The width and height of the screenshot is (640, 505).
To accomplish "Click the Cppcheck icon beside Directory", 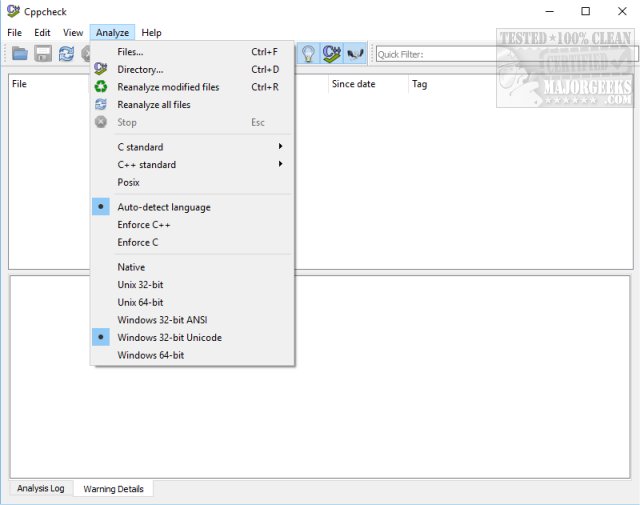I will [100, 69].
